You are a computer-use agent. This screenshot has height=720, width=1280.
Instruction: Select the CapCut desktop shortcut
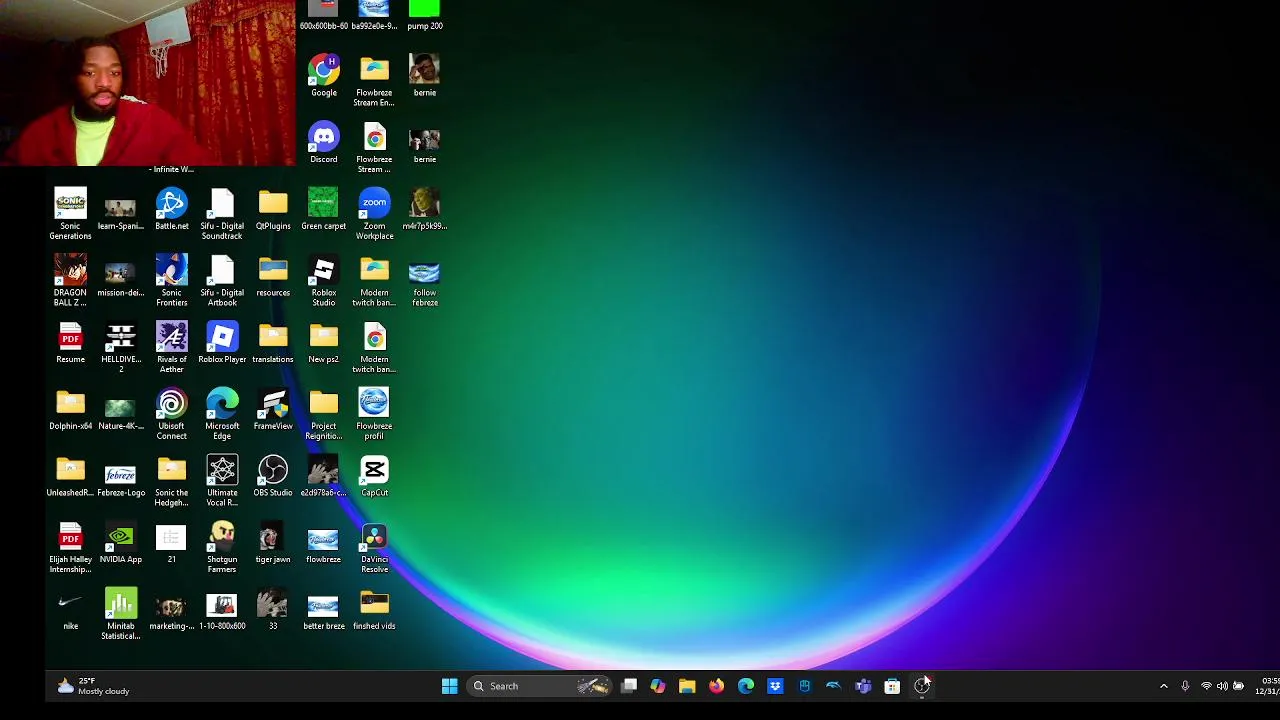click(374, 476)
